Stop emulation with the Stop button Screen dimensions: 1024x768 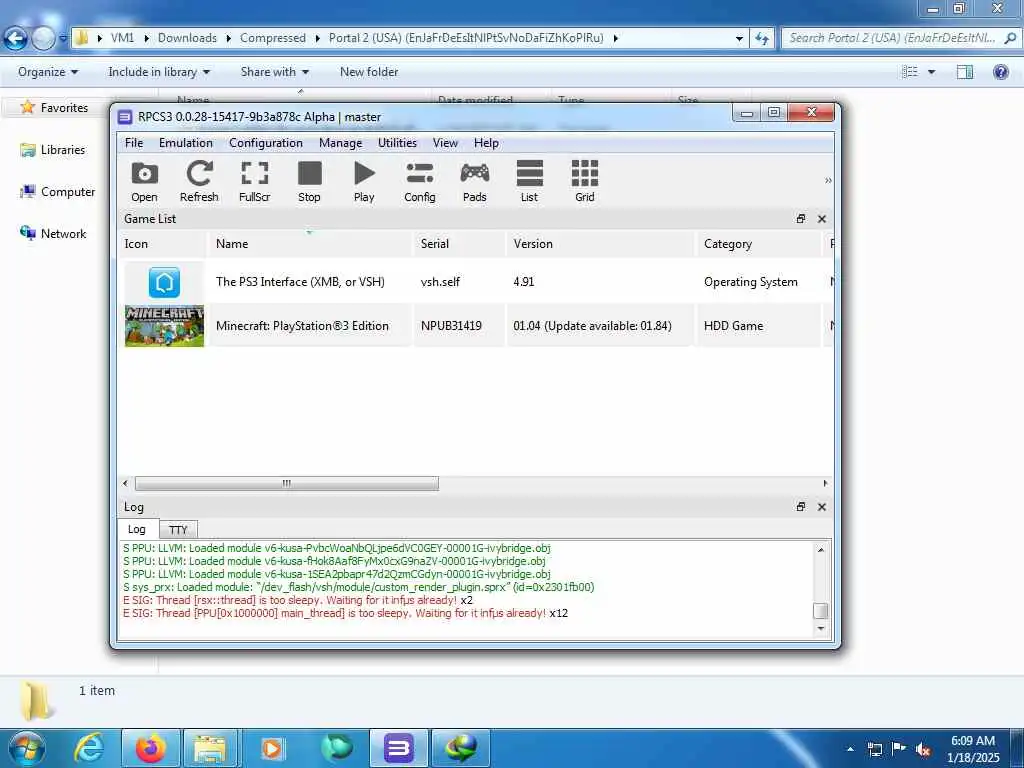310,182
